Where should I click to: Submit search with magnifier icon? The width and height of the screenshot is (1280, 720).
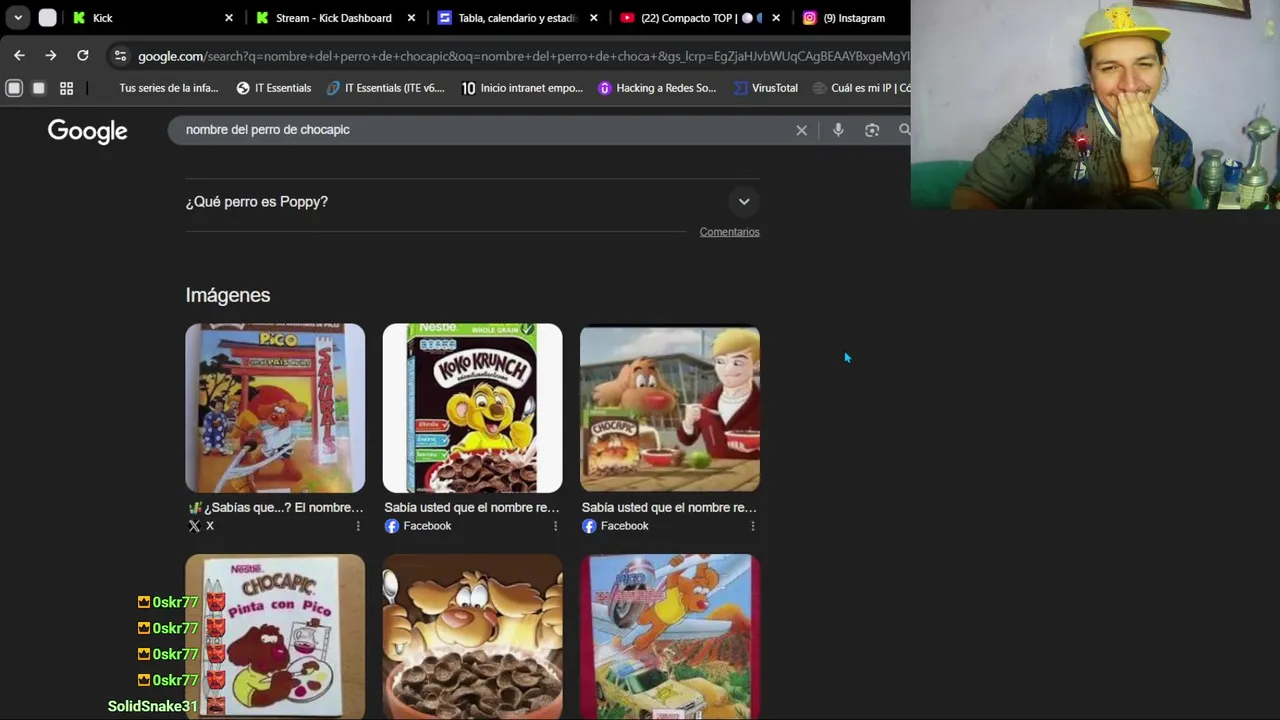(904, 130)
